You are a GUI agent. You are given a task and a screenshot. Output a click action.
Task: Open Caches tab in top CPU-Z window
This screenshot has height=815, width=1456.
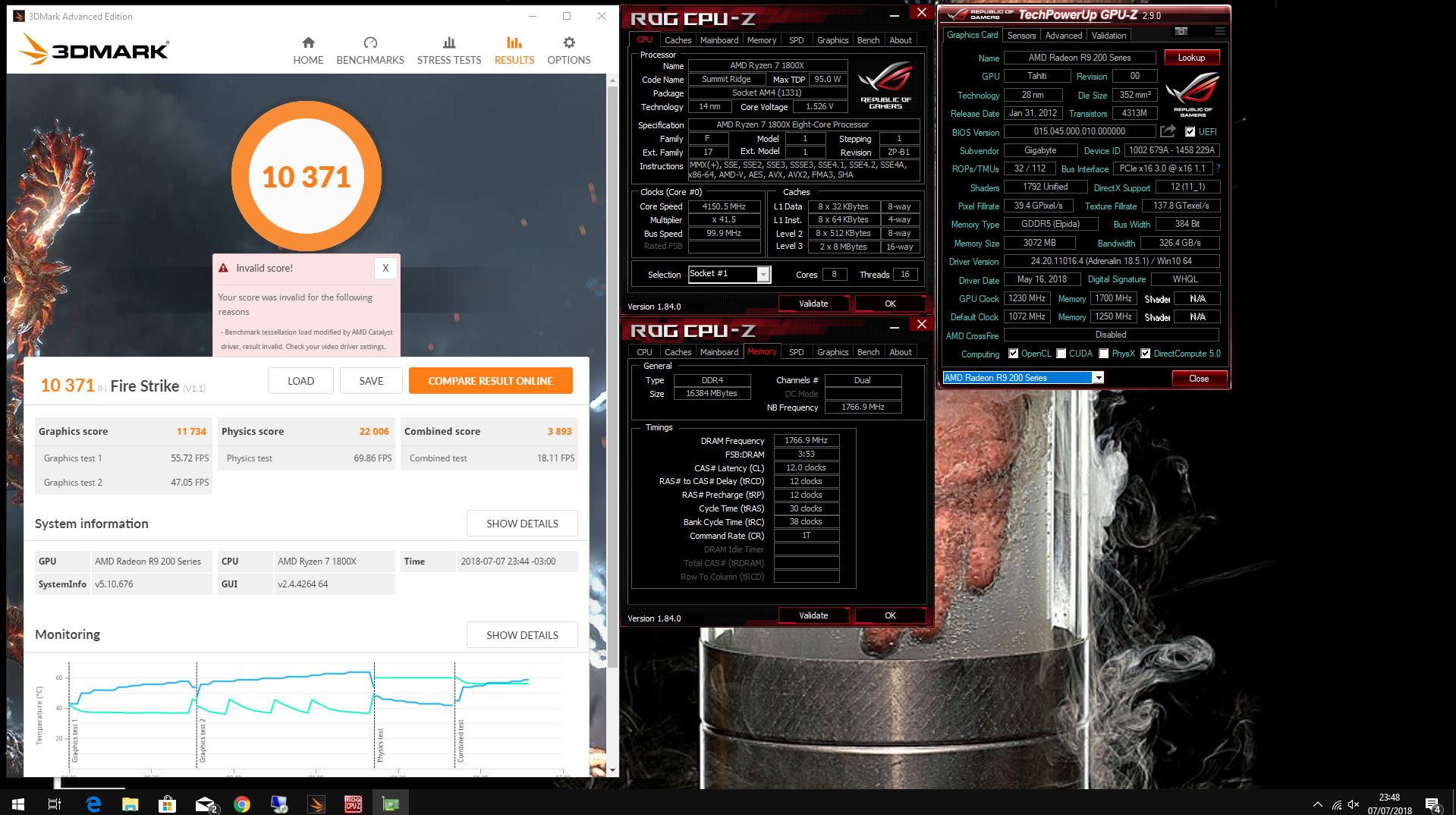[x=678, y=40]
